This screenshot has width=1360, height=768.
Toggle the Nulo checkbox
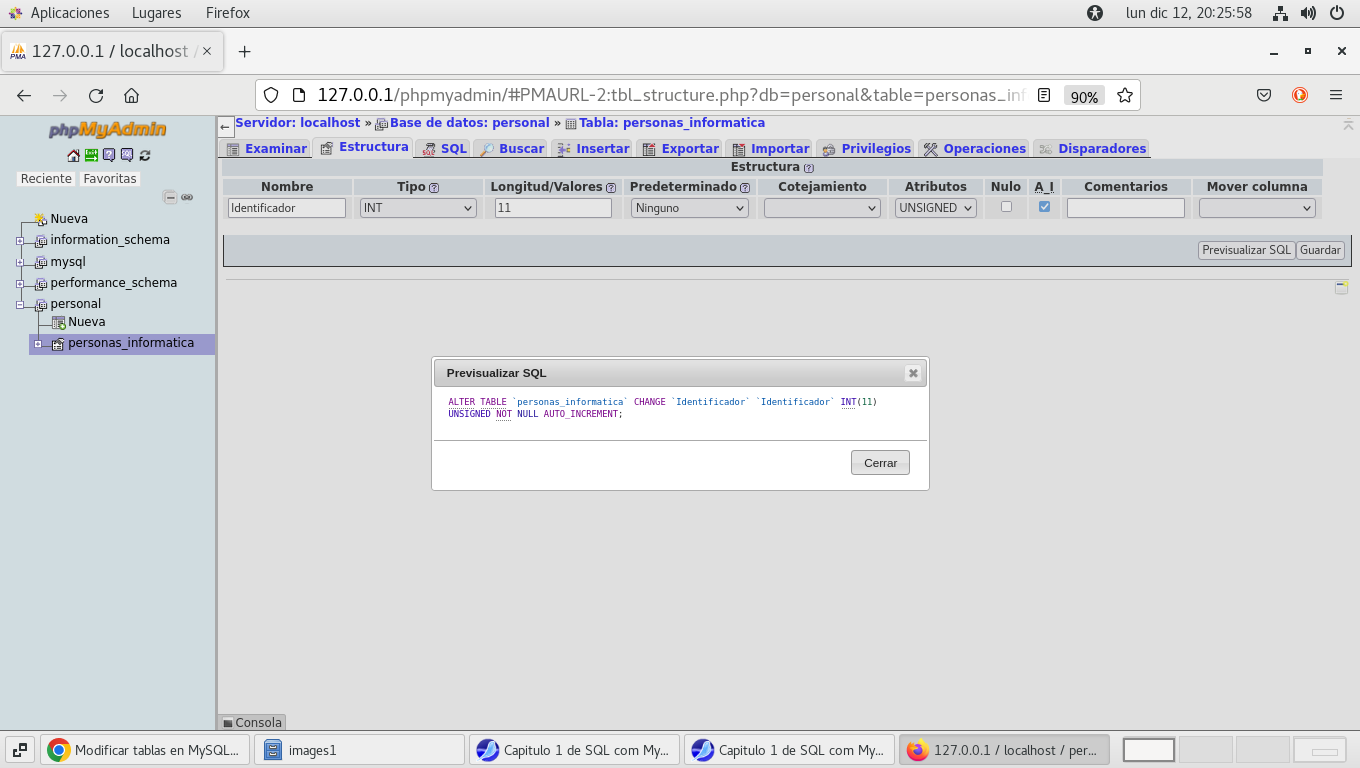[1006, 207]
